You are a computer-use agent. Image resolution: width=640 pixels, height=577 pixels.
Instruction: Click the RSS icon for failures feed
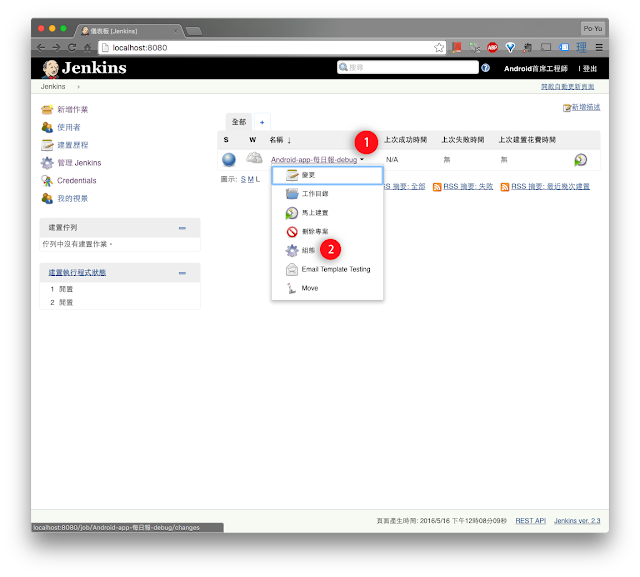437,187
